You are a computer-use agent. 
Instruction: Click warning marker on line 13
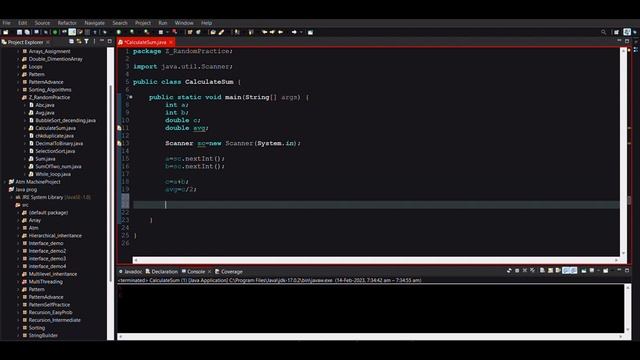[x=119, y=144]
